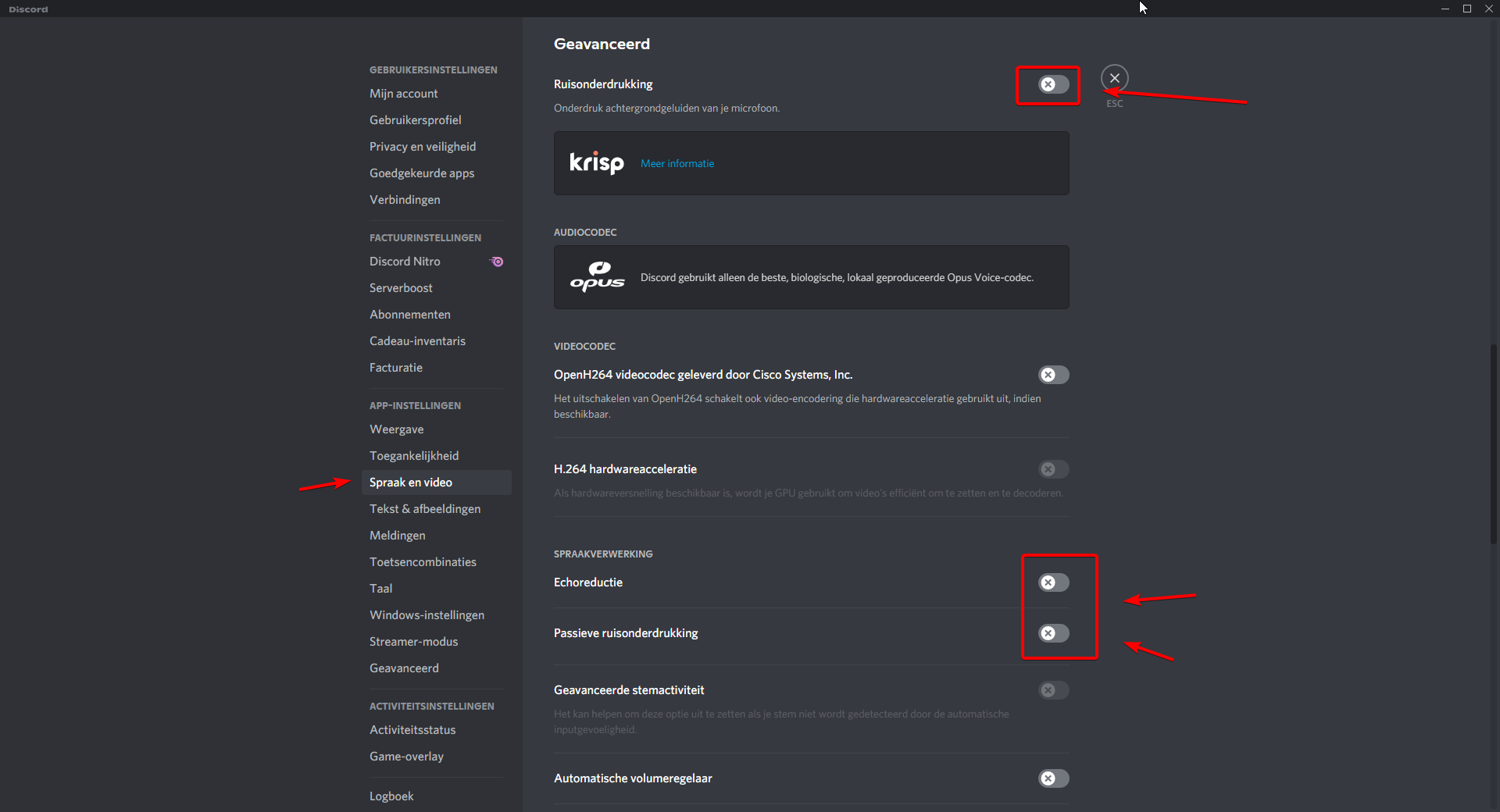The image size is (1500, 812).
Task: Open Mijn account settings
Action: [403, 94]
